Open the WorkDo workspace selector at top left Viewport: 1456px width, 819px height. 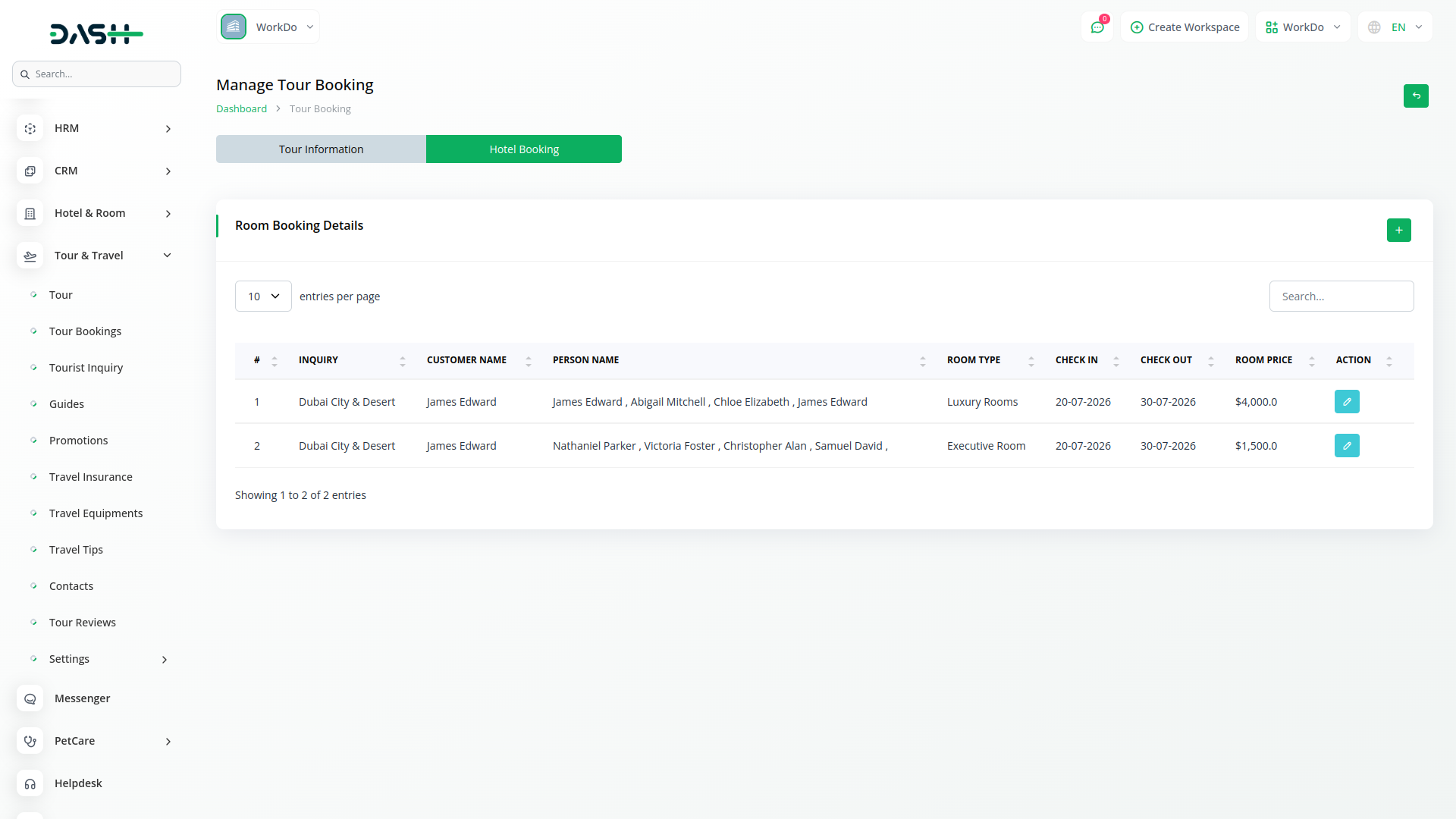tap(268, 27)
